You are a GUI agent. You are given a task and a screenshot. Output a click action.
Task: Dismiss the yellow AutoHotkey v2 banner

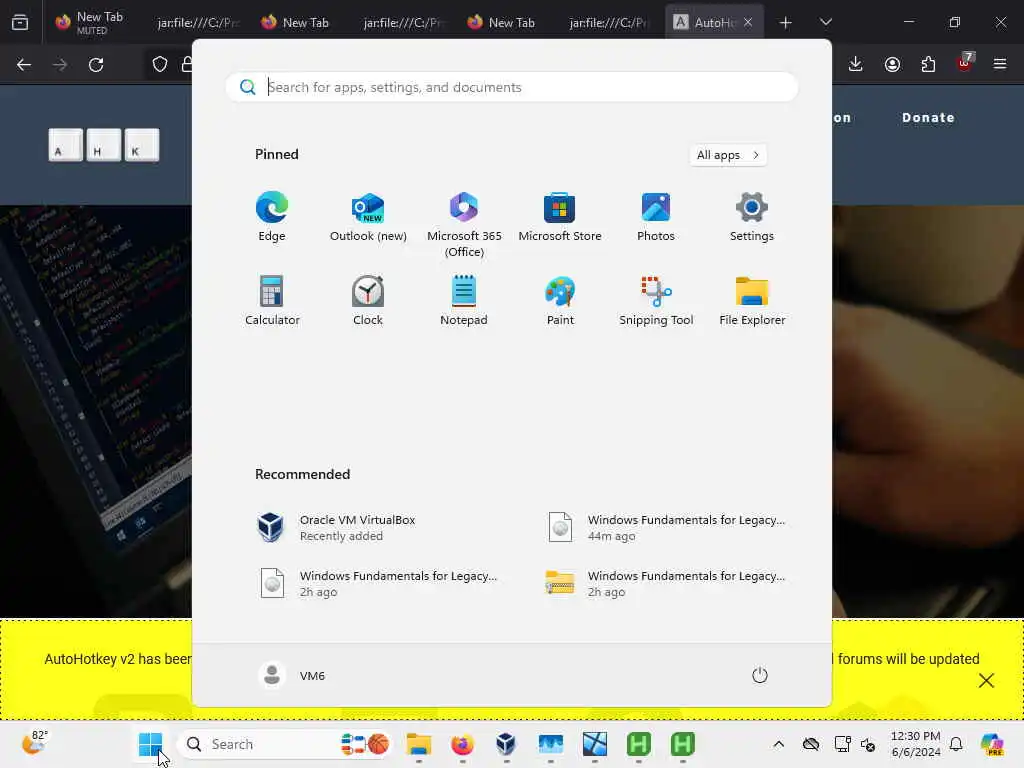(986, 680)
